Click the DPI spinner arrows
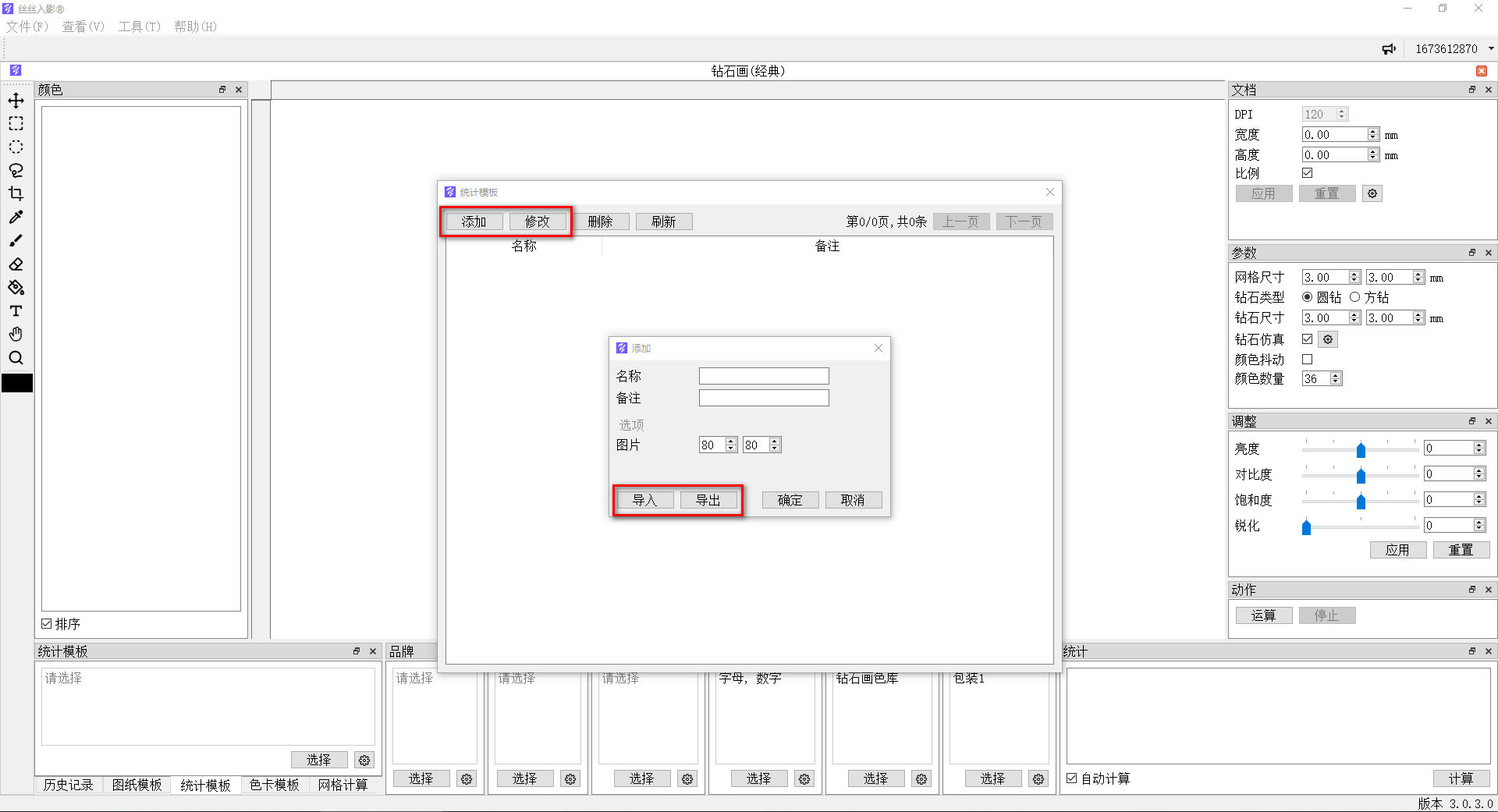This screenshot has height=812, width=1498. [x=1342, y=115]
